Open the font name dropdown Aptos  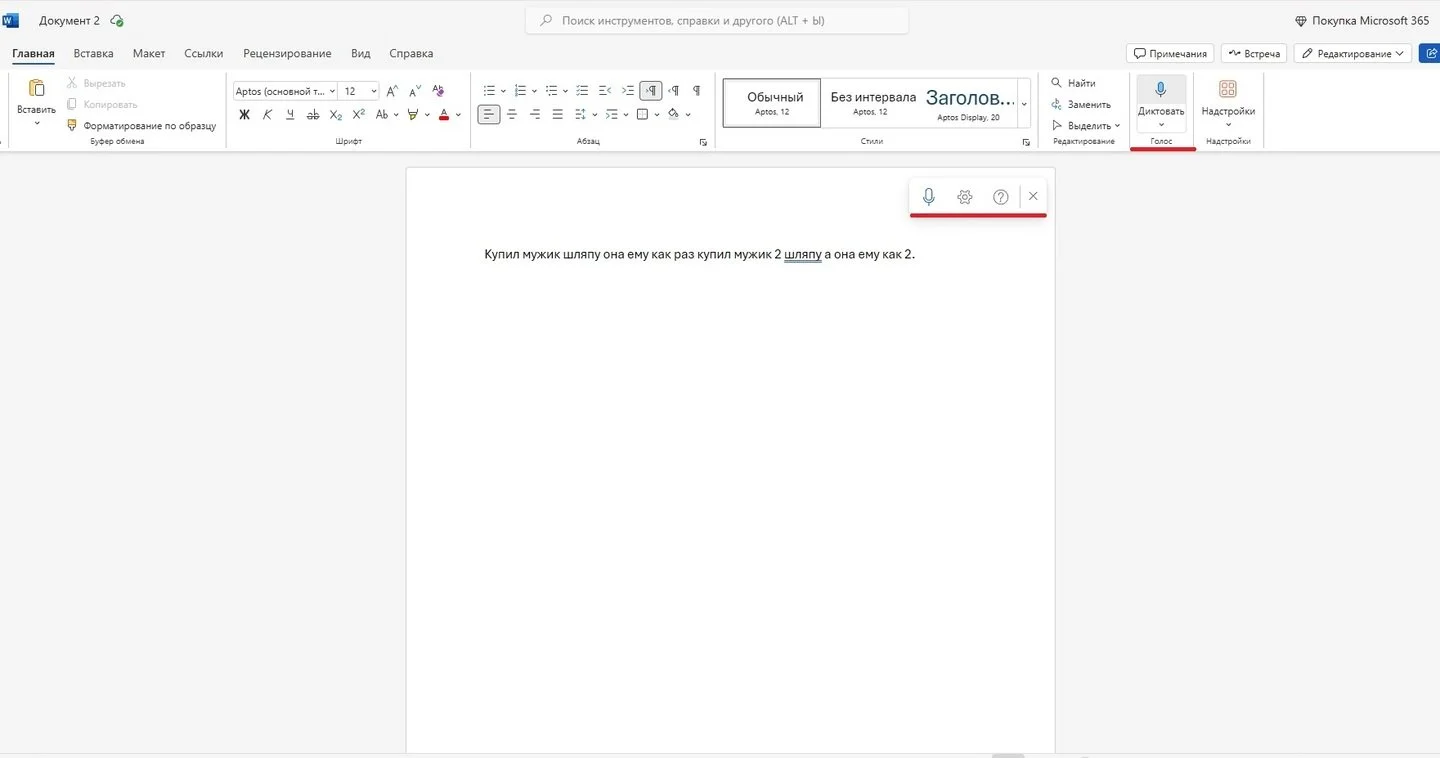[285, 91]
